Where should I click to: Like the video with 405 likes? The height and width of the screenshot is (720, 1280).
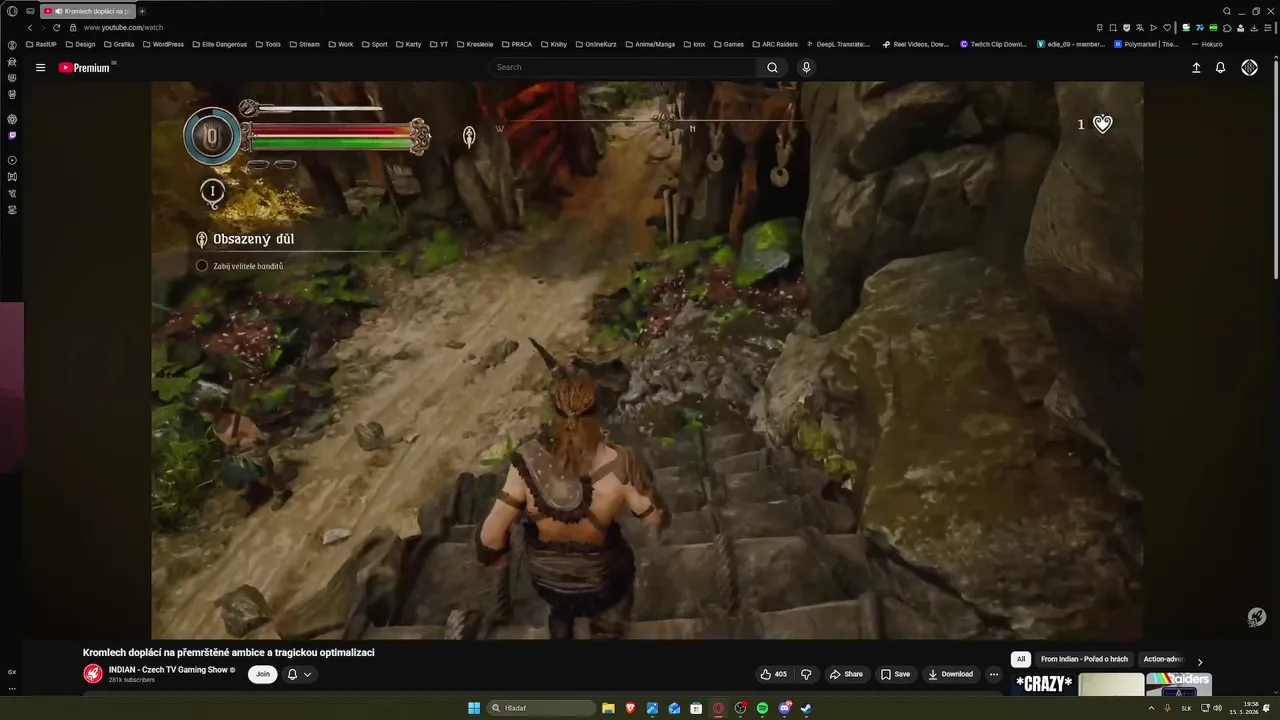[x=774, y=674]
